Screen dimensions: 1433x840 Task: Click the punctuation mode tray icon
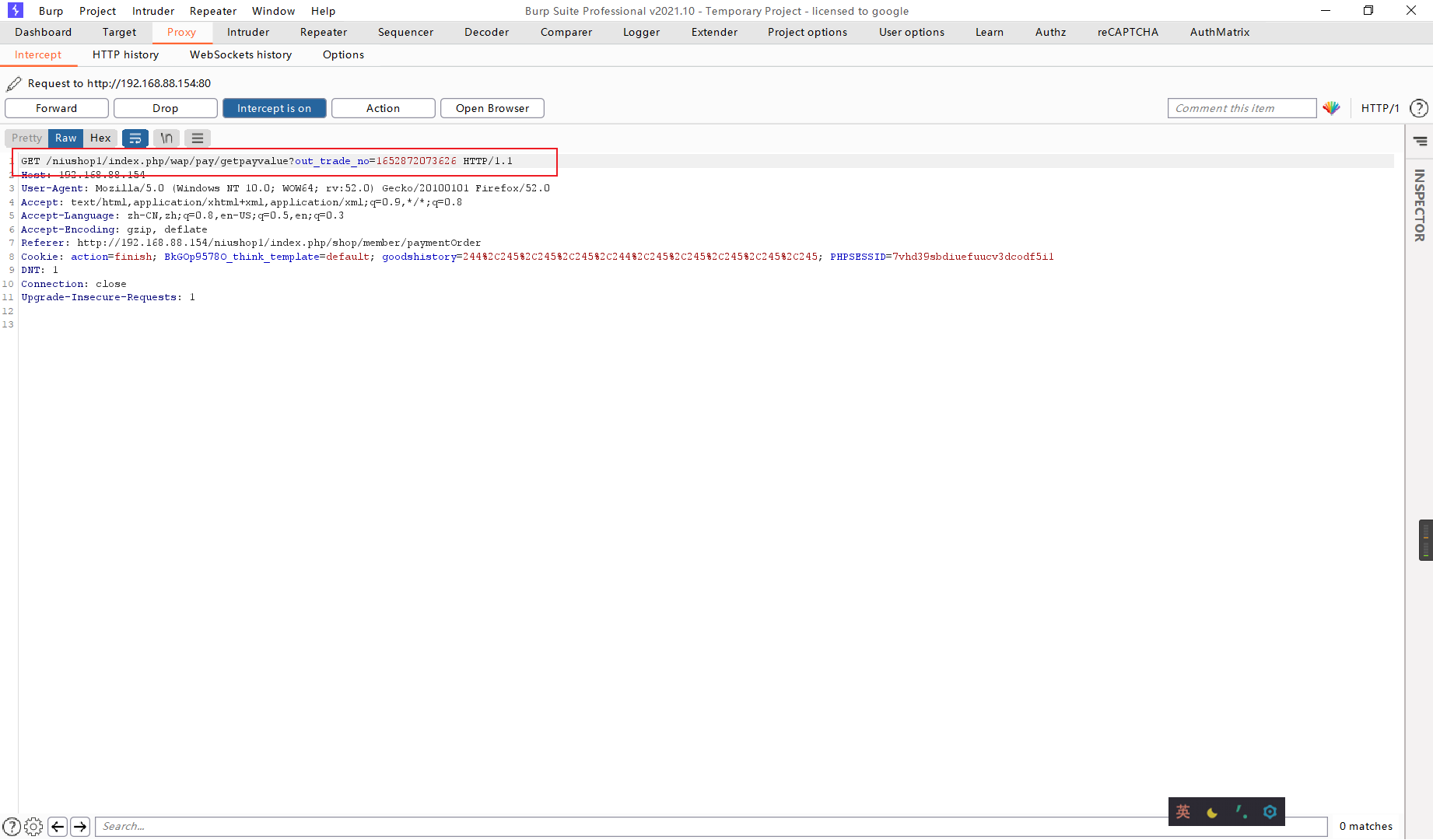(1242, 812)
